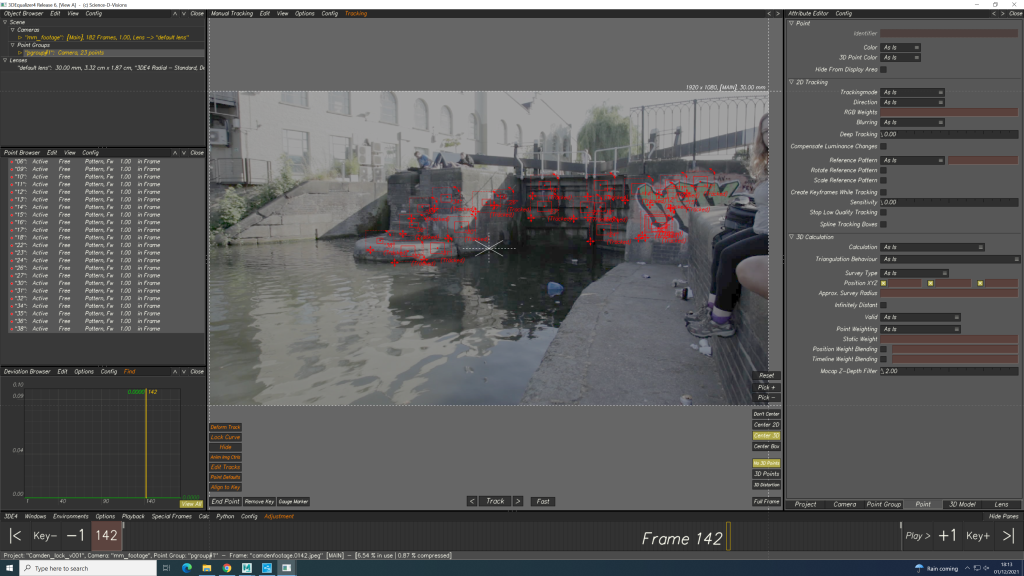This screenshot has height=576, width=1024.
Task: Open the Tracking menu in Manual Tracking
Action: point(356,13)
